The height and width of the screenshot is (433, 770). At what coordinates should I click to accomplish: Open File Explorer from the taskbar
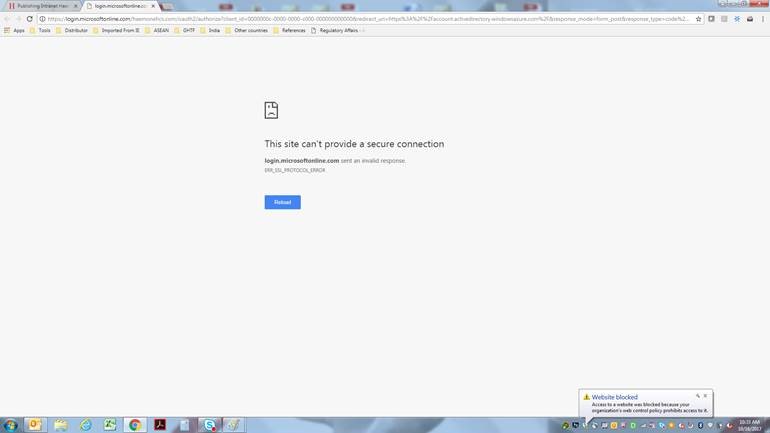point(60,425)
